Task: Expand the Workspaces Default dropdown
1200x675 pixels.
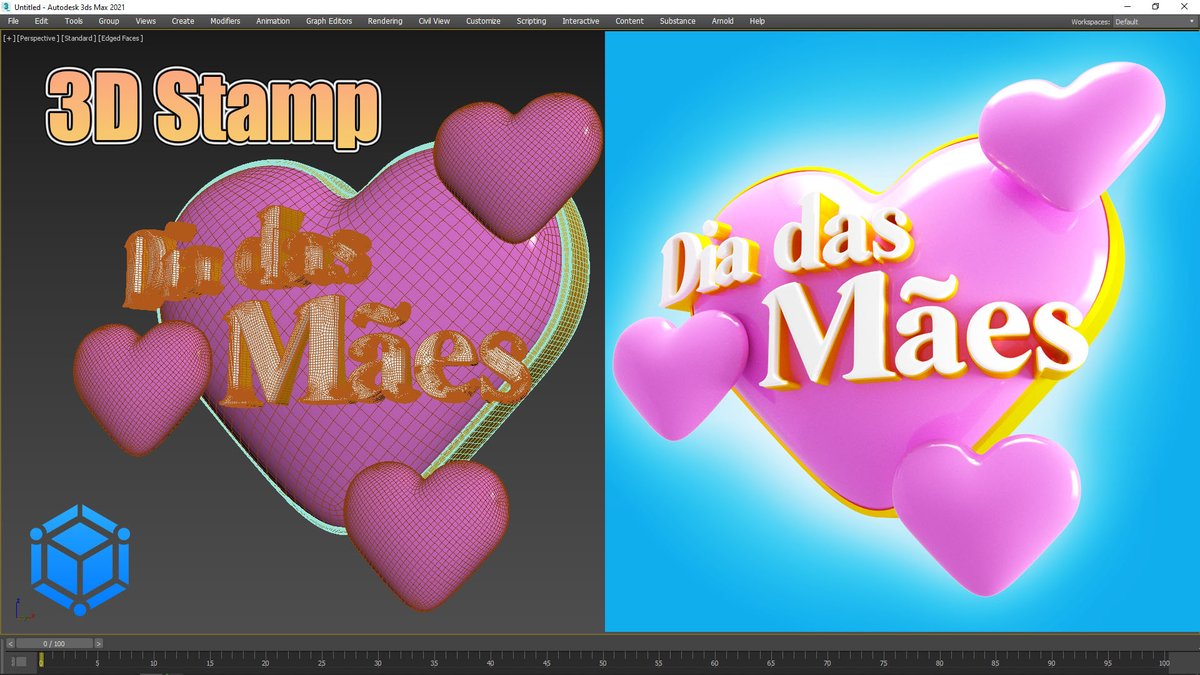Action: pos(1153,21)
